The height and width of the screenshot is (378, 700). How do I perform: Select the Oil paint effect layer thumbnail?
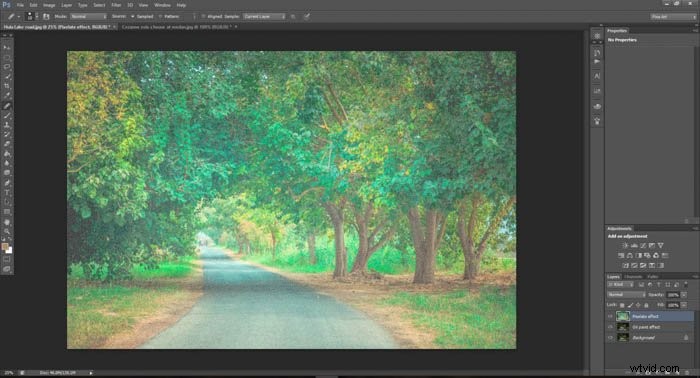622,327
